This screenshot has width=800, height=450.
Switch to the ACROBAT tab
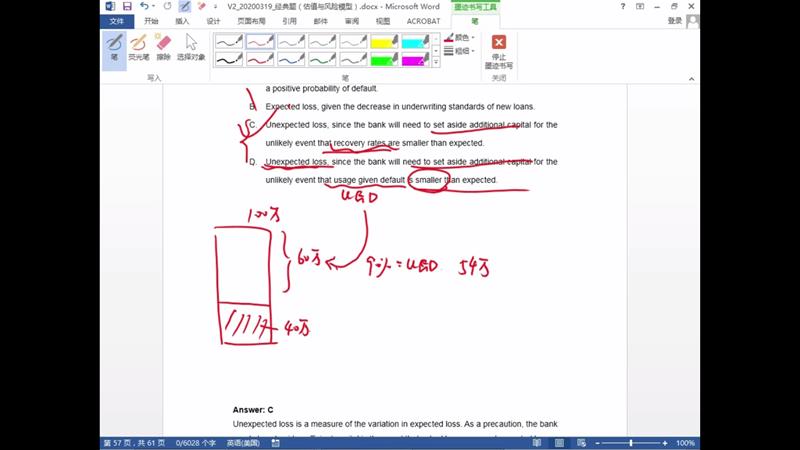tap(423, 21)
